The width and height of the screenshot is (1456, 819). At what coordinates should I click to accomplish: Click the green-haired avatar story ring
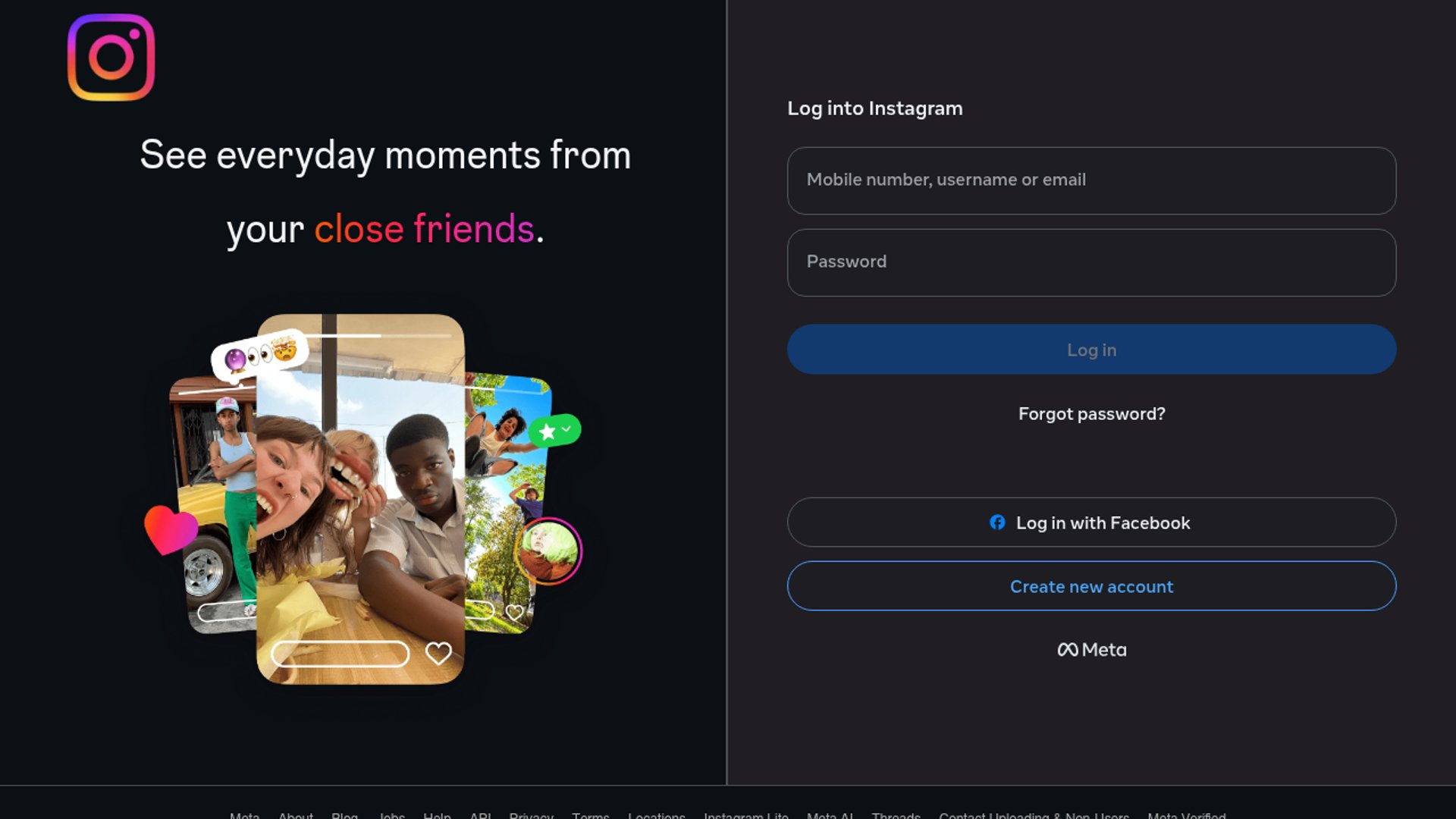548,551
